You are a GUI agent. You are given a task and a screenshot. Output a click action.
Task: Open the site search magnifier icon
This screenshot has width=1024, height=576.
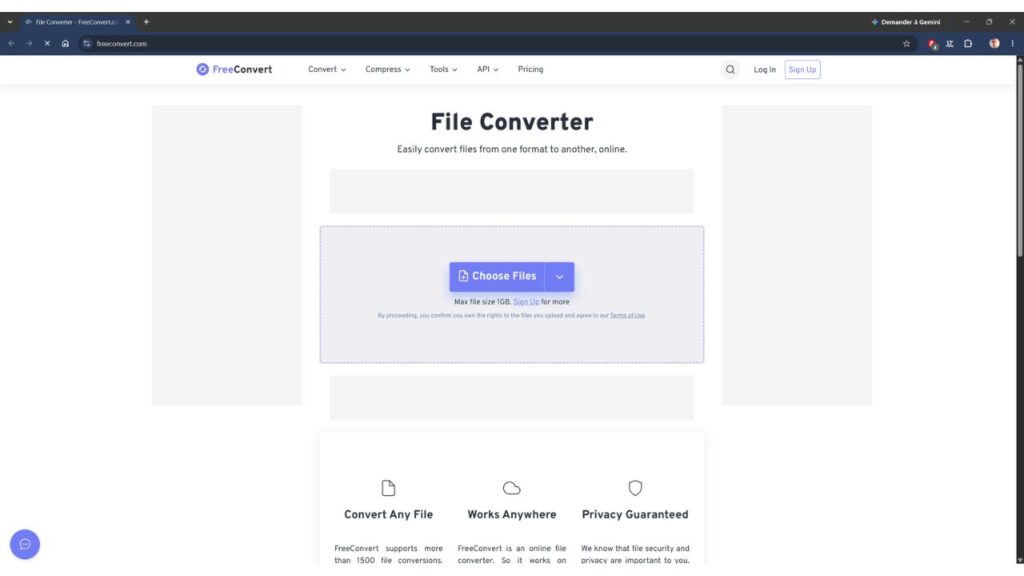[730, 69]
